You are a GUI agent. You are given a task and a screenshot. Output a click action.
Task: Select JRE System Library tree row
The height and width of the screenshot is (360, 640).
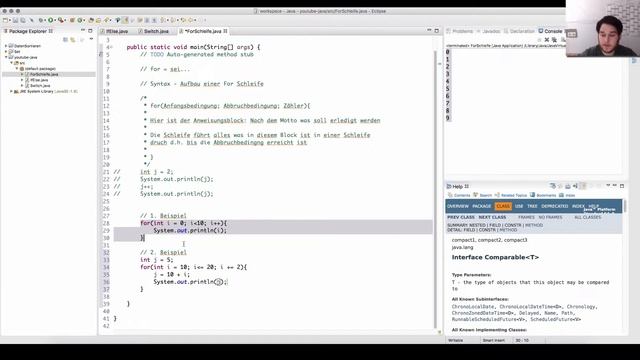click(46, 91)
